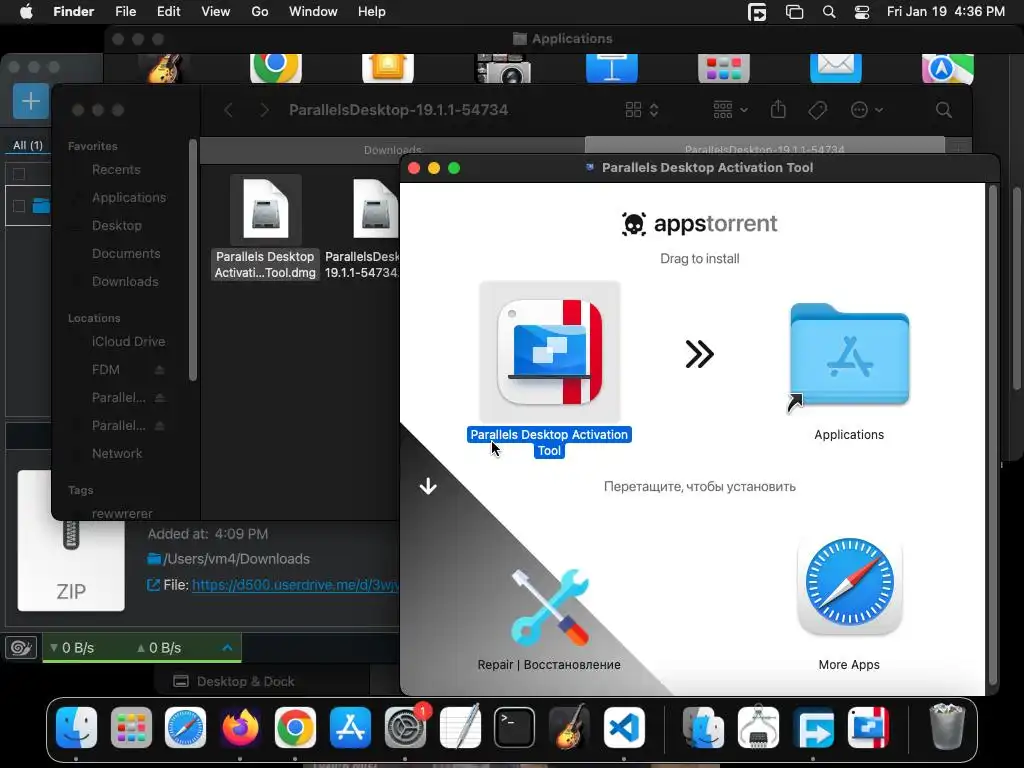The height and width of the screenshot is (768, 1024).
Task: Open Google Chrome from the Dock
Action: pos(295,728)
